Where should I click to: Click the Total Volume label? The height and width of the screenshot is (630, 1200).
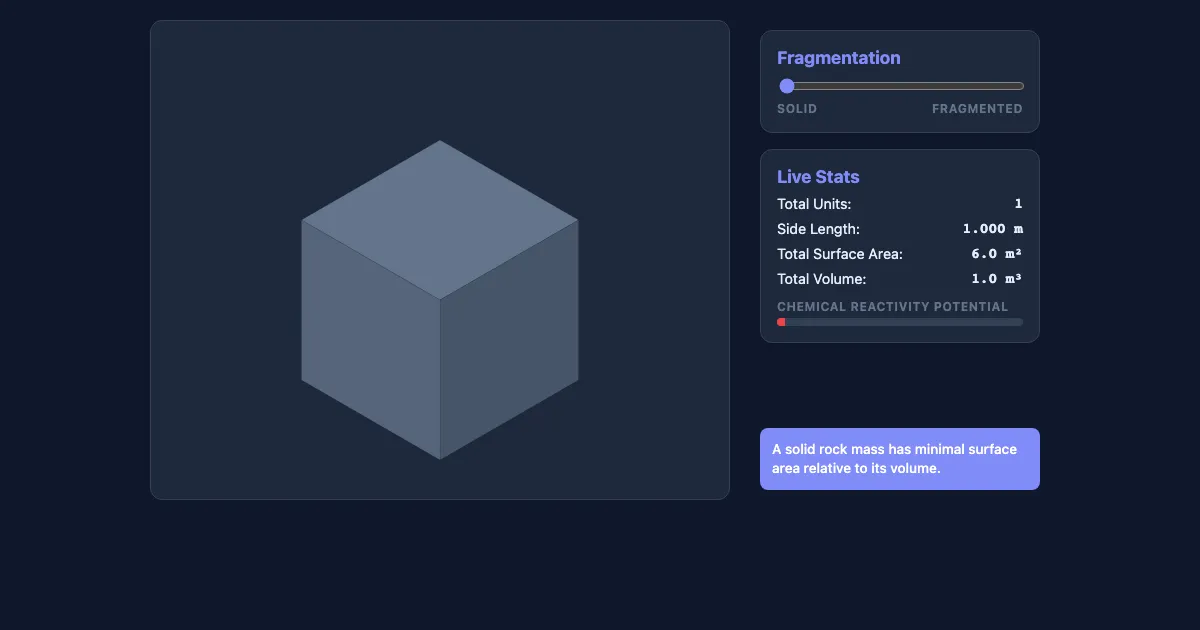point(822,279)
